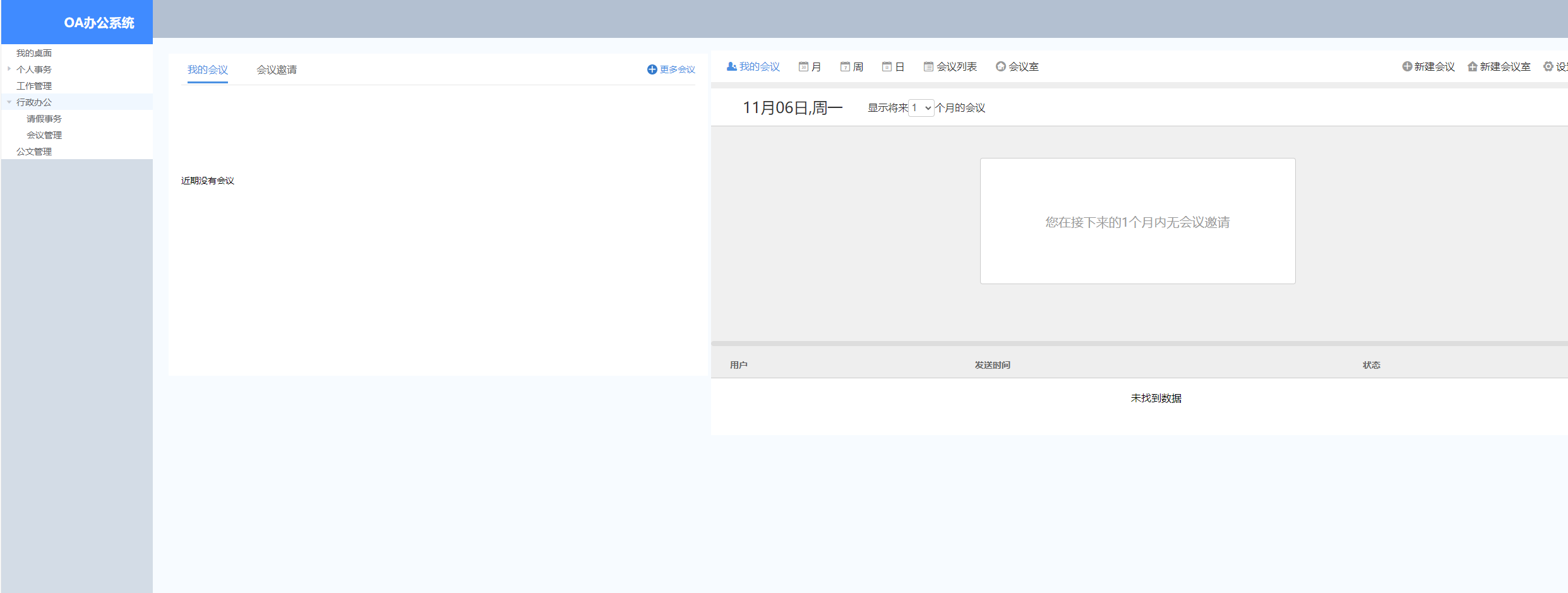Open the 日 (day) view icon
Image resolution: width=1568 pixels, height=593 pixels.
pyautogui.click(x=887, y=66)
